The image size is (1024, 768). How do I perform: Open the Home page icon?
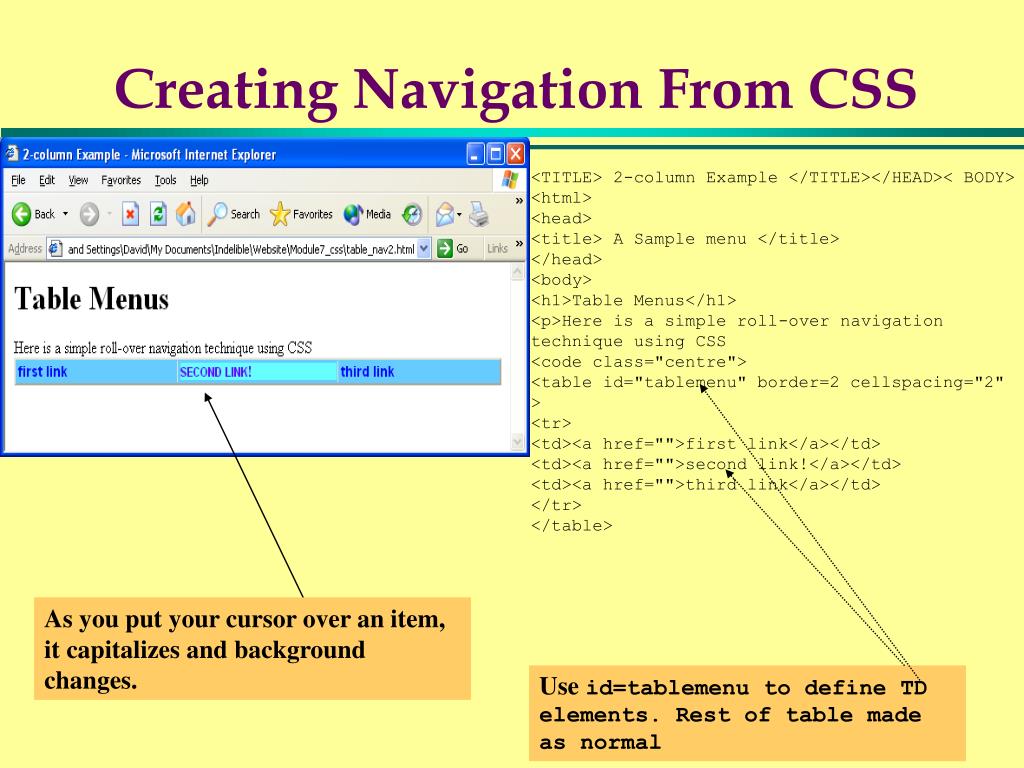186,214
